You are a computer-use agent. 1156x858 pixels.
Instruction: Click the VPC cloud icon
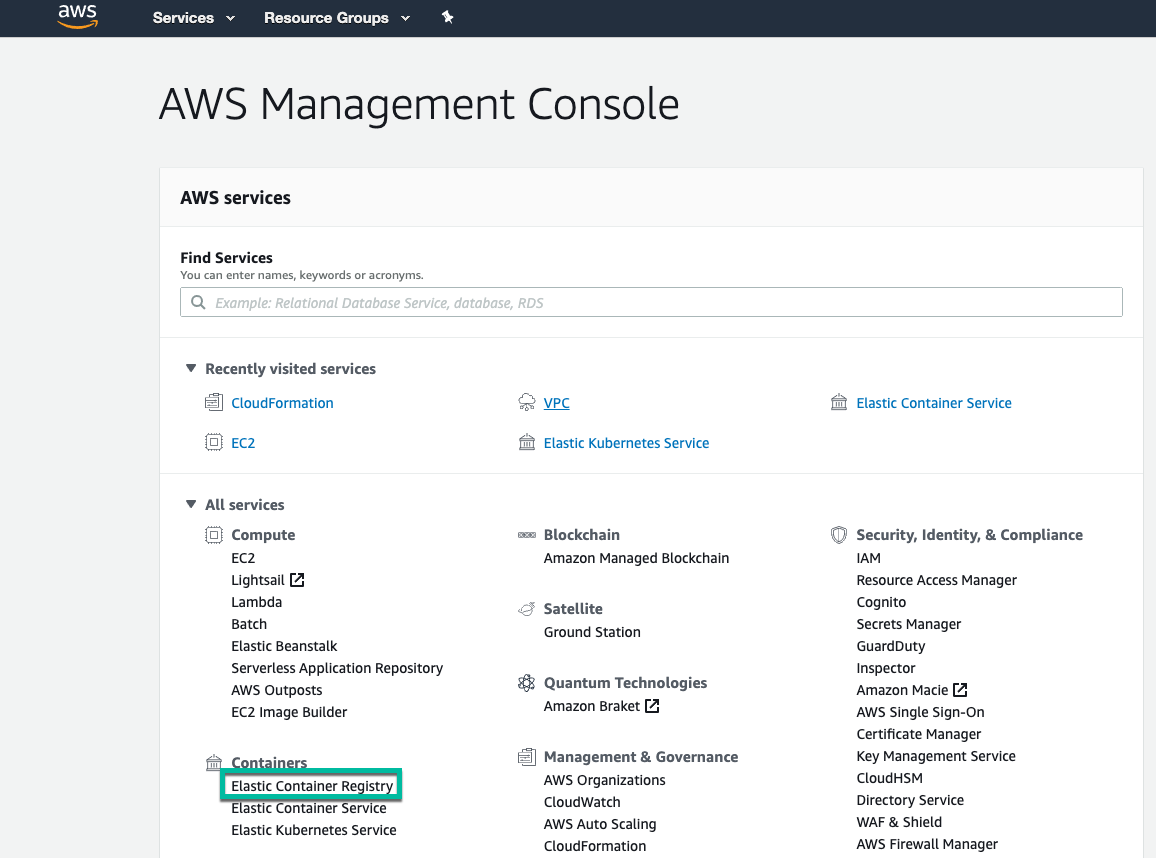coord(527,401)
